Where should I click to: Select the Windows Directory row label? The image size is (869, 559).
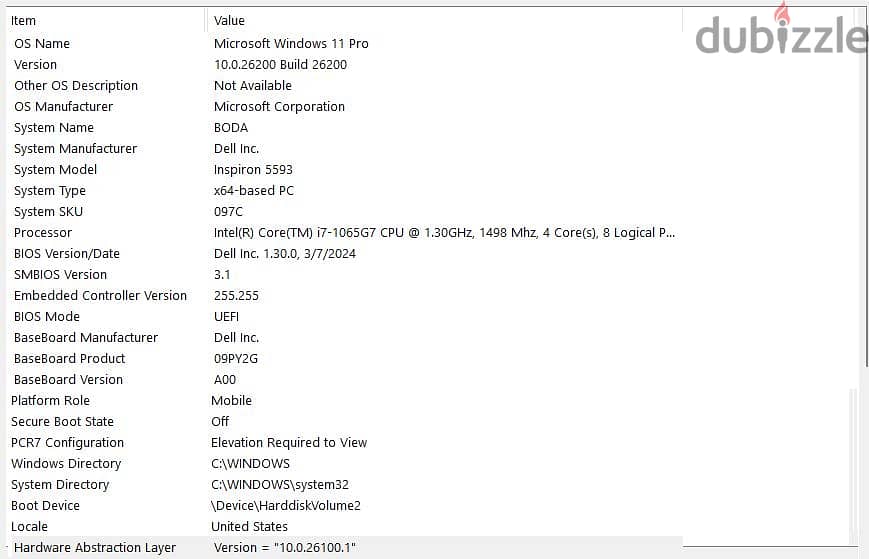pos(66,464)
